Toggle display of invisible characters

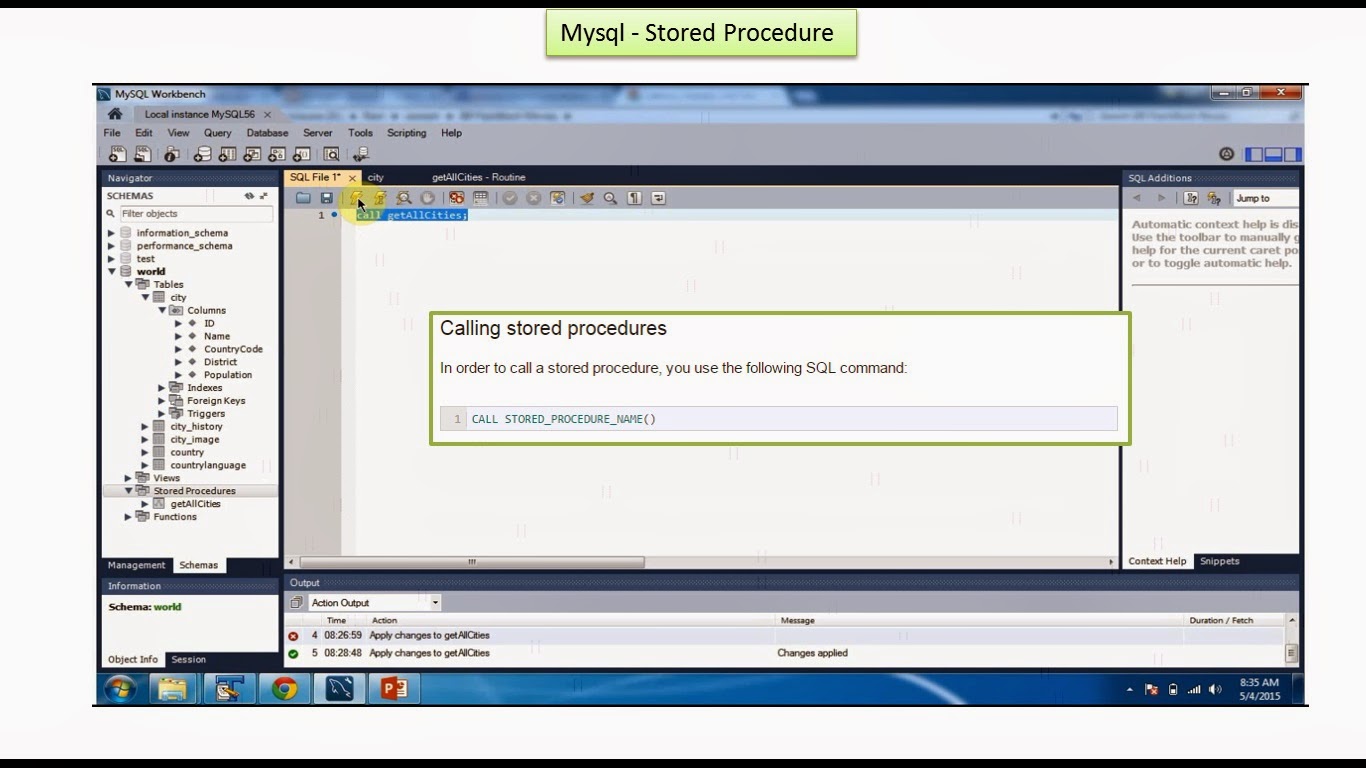coord(634,198)
